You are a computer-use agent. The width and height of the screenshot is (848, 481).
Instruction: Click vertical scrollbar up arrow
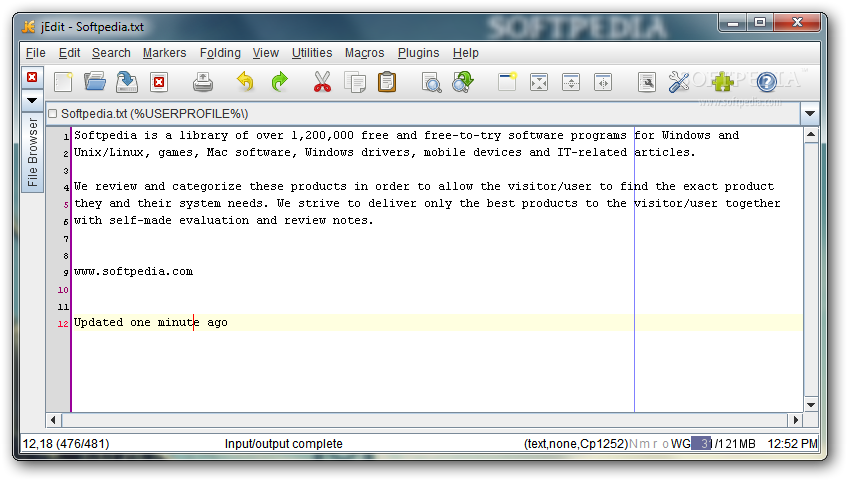coord(811,134)
